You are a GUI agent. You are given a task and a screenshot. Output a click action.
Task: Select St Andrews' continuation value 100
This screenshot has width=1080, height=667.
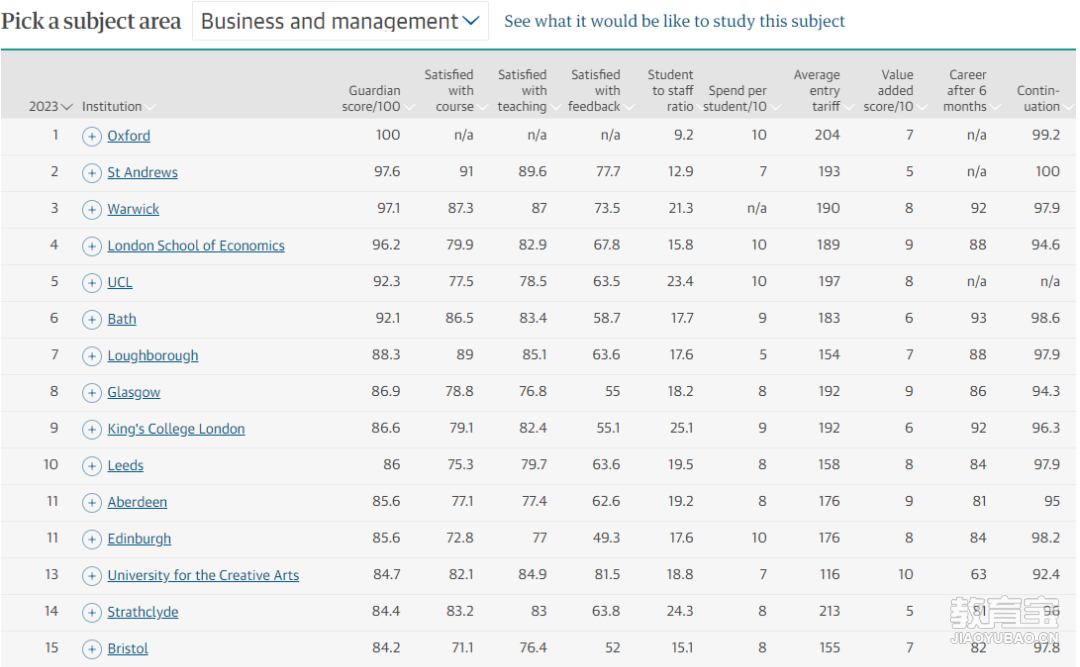tap(1048, 172)
